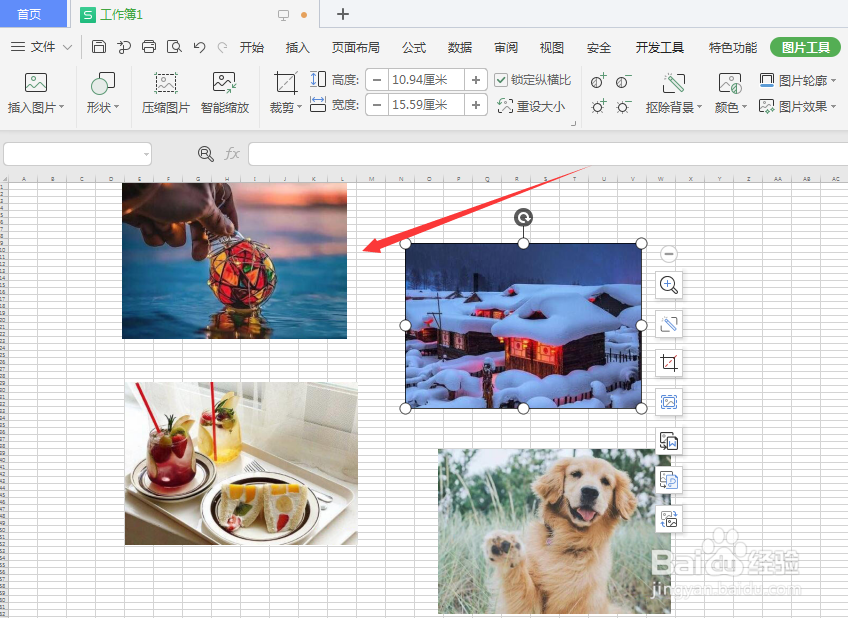Undo the last action
The width and height of the screenshot is (848, 618).
(200, 47)
